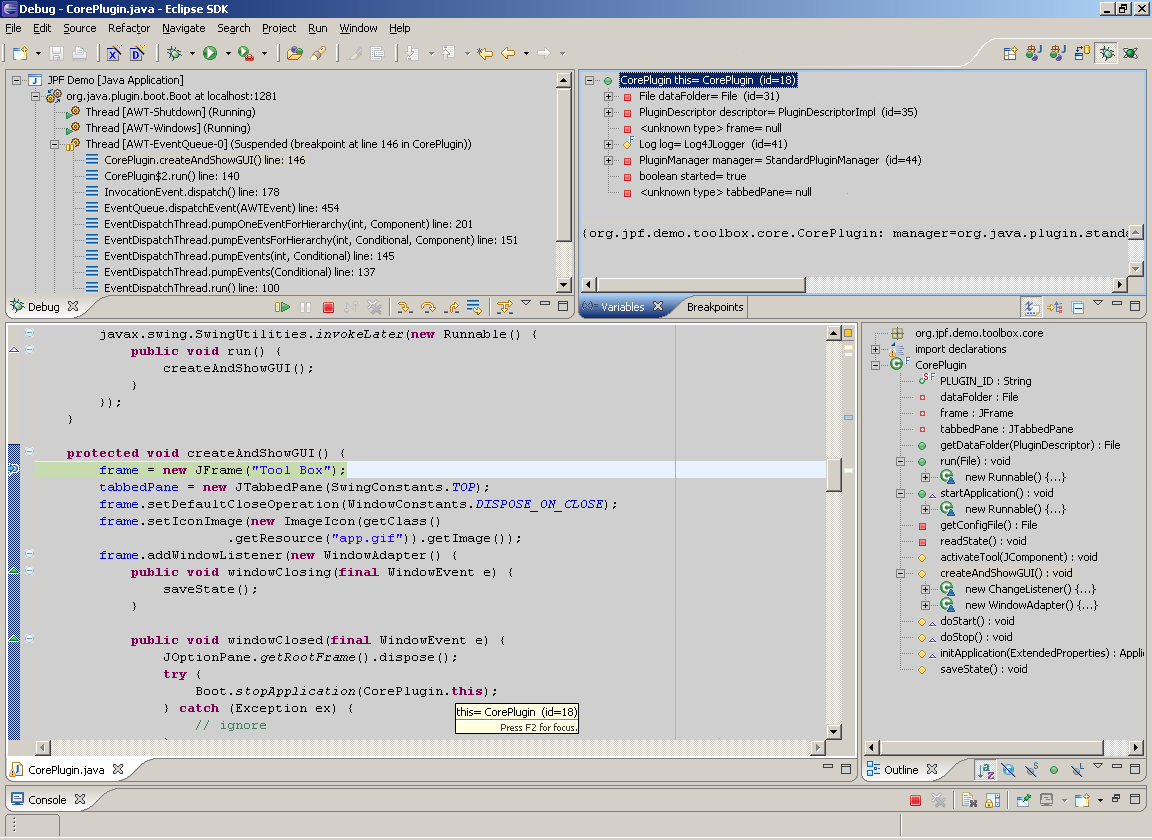Click the editor vertical scrollbar thumb
This screenshot has width=1152, height=840.
click(833, 475)
